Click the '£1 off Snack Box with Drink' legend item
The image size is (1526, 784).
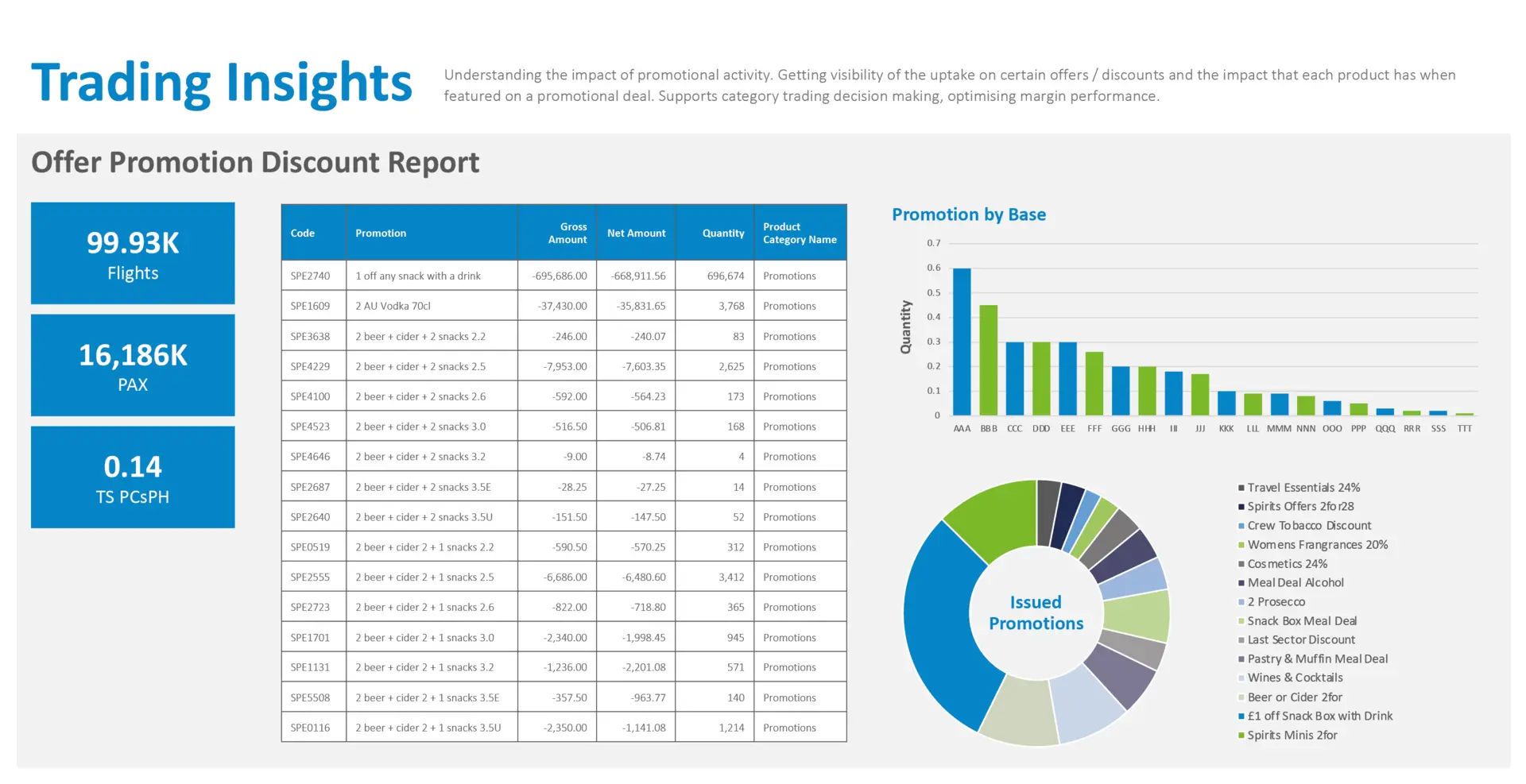(1319, 716)
